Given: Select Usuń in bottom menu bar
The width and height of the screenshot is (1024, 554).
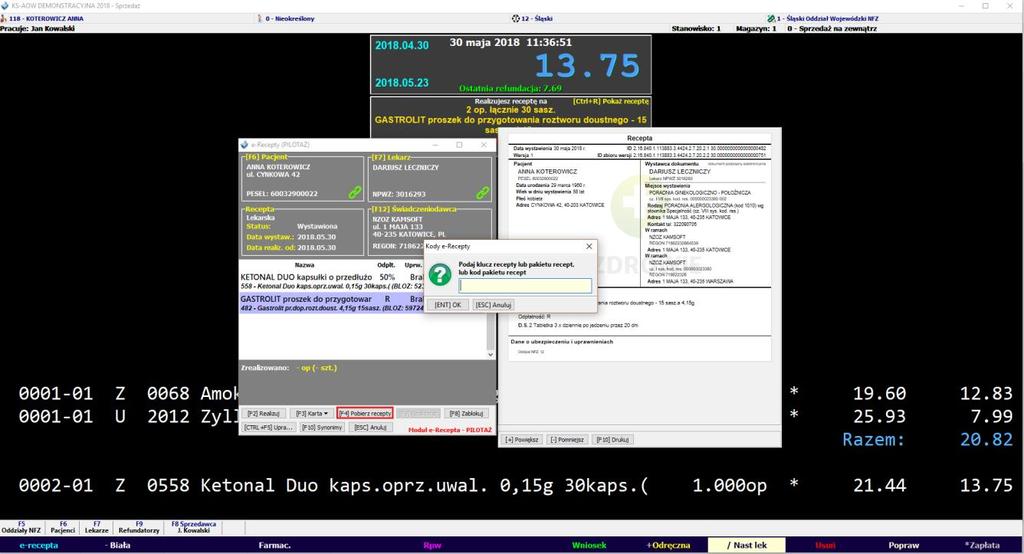Looking at the screenshot, I should (825, 545).
